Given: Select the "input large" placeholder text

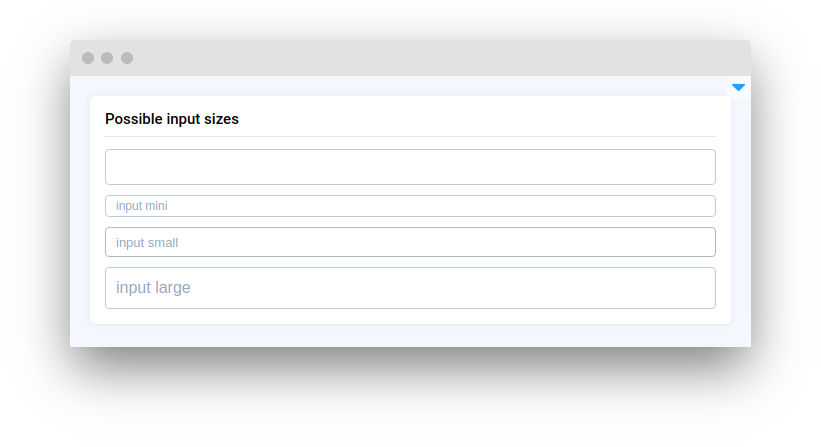Looking at the screenshot, I should point(153,288).
